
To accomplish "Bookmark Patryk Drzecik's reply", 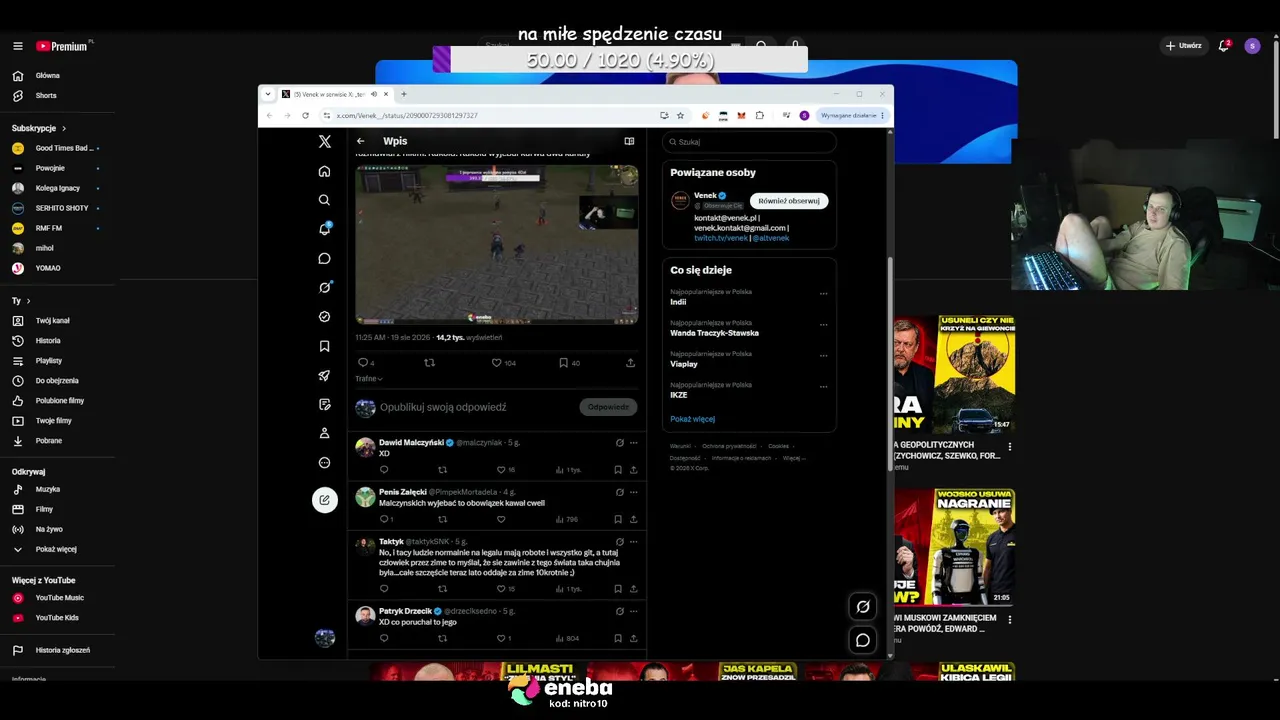I will [618, 638].
